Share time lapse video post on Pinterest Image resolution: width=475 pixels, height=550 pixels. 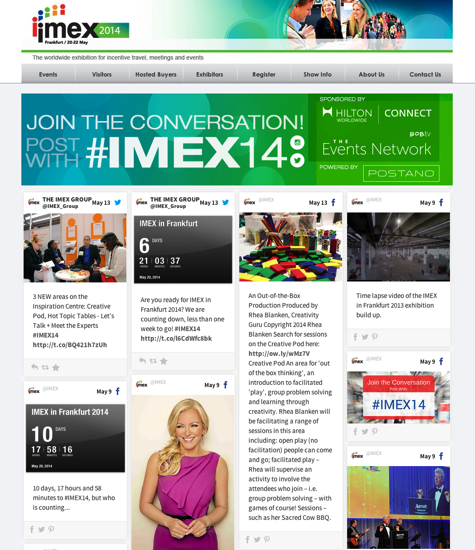click(375, 337)
